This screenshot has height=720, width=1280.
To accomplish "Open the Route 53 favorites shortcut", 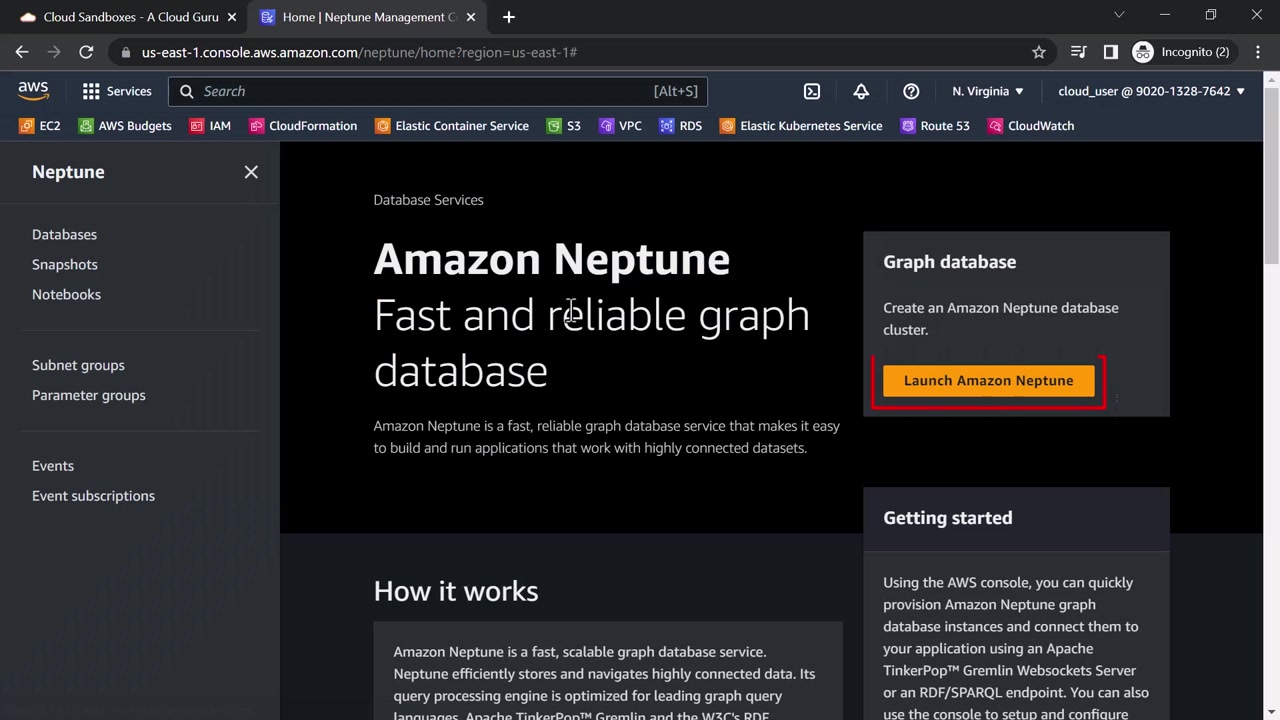I will pos(935,126).
